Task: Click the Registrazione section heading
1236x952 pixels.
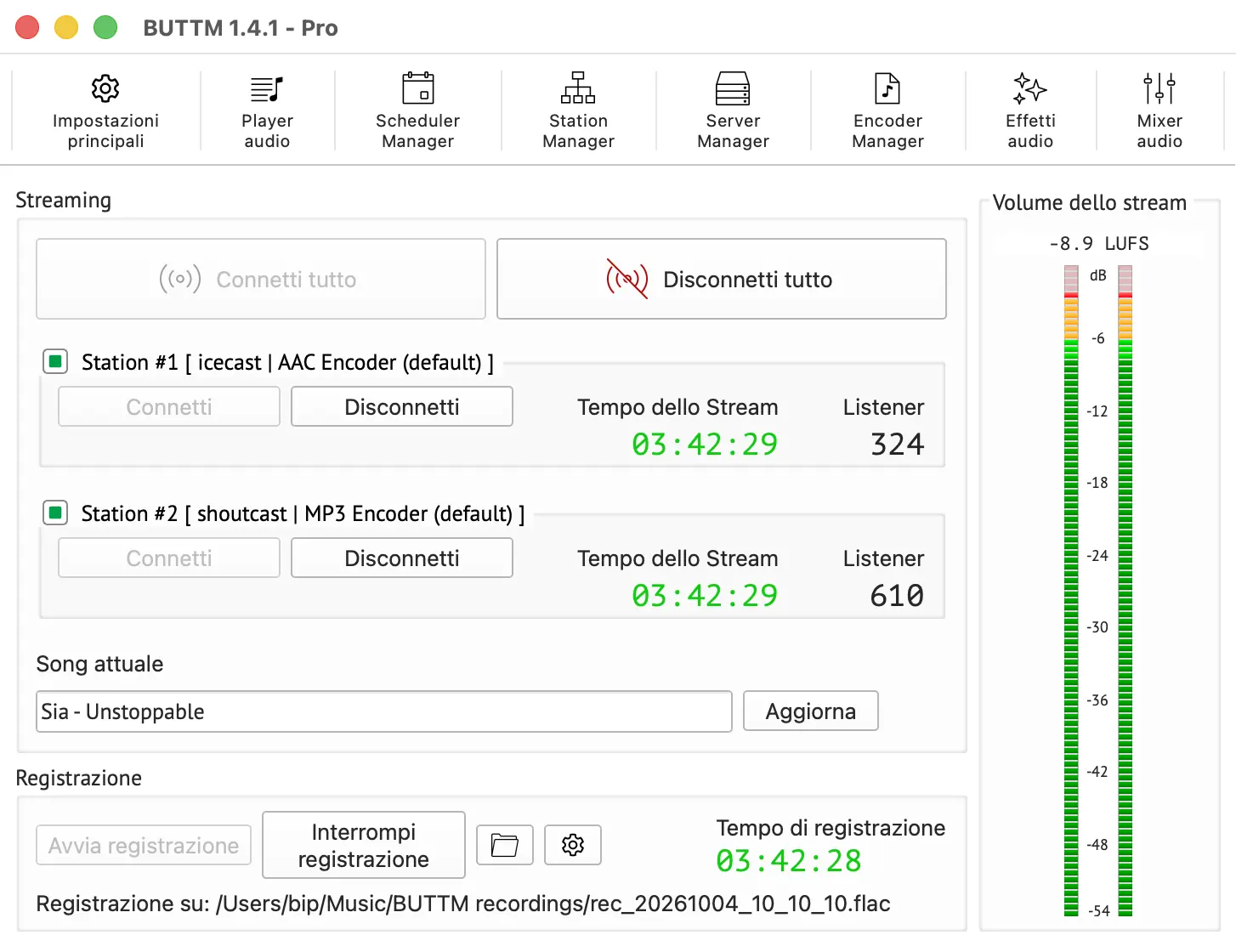Action: point(79,778)
